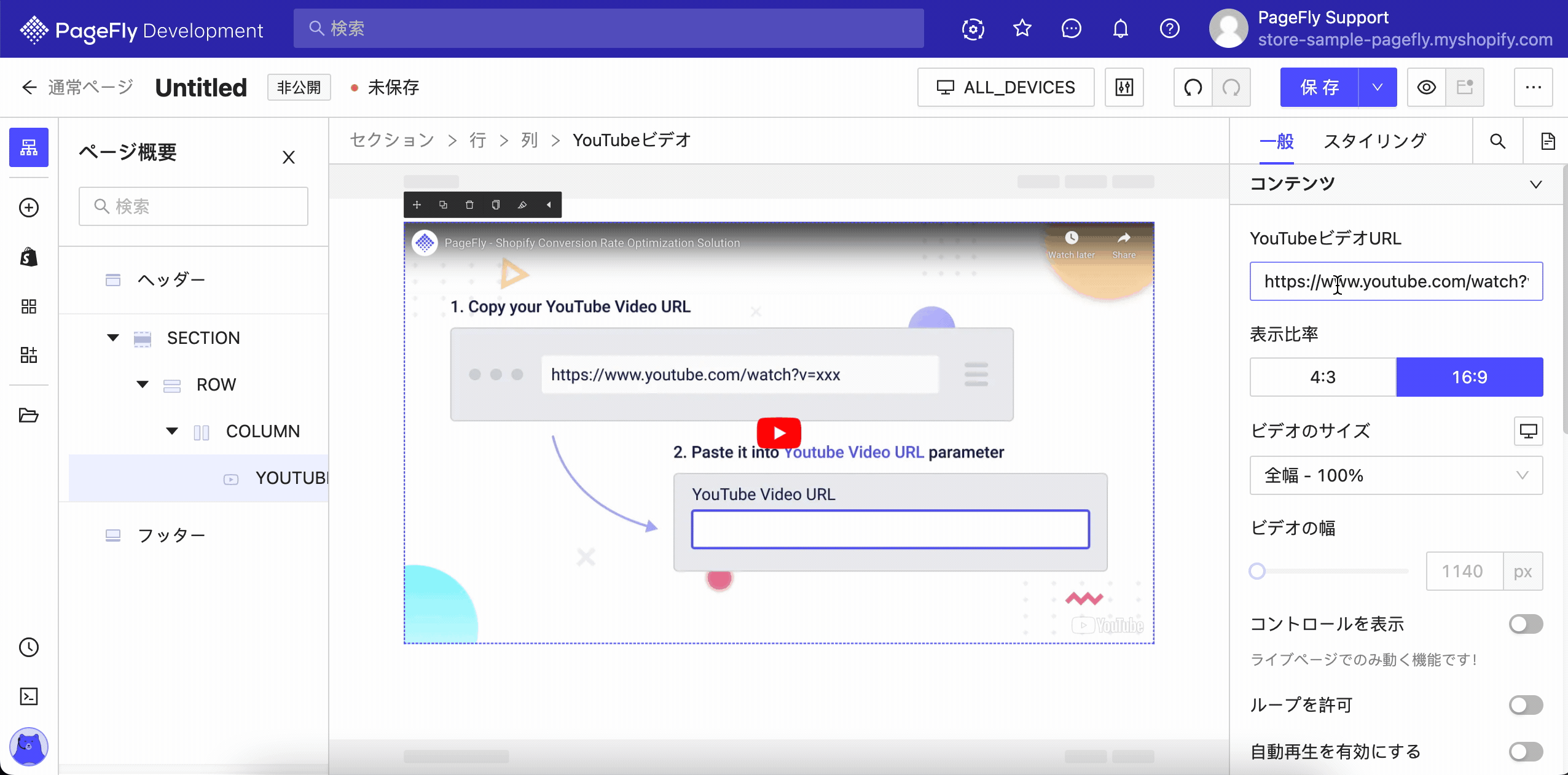Click the top 検索 search bar

point(609,28)
